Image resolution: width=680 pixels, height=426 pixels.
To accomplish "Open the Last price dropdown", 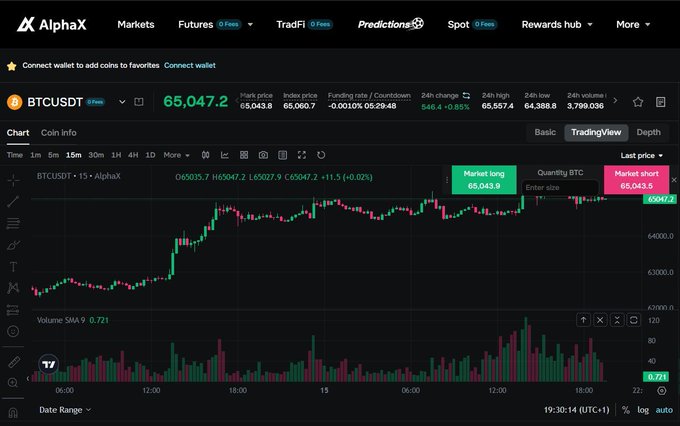I will [641, 155].
